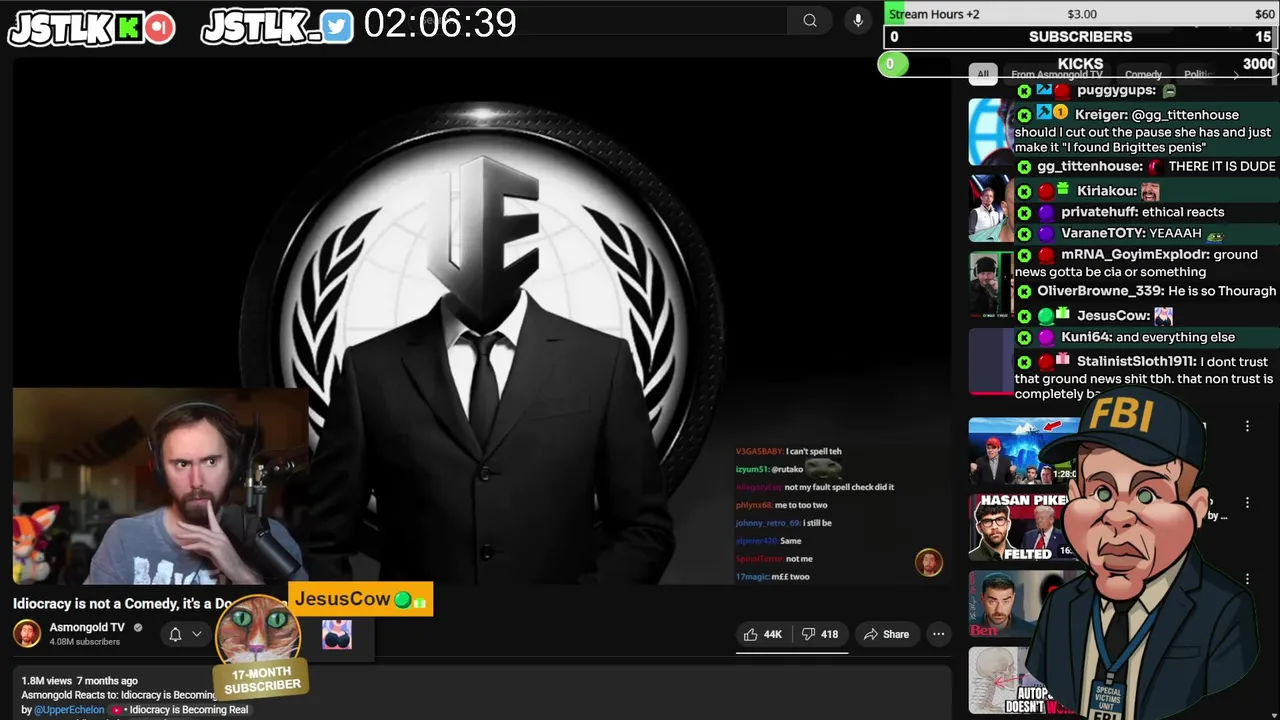Open the options menu for the iceberg thumbnail video
Screen dimensions: 1280x720
(1247, 427)
